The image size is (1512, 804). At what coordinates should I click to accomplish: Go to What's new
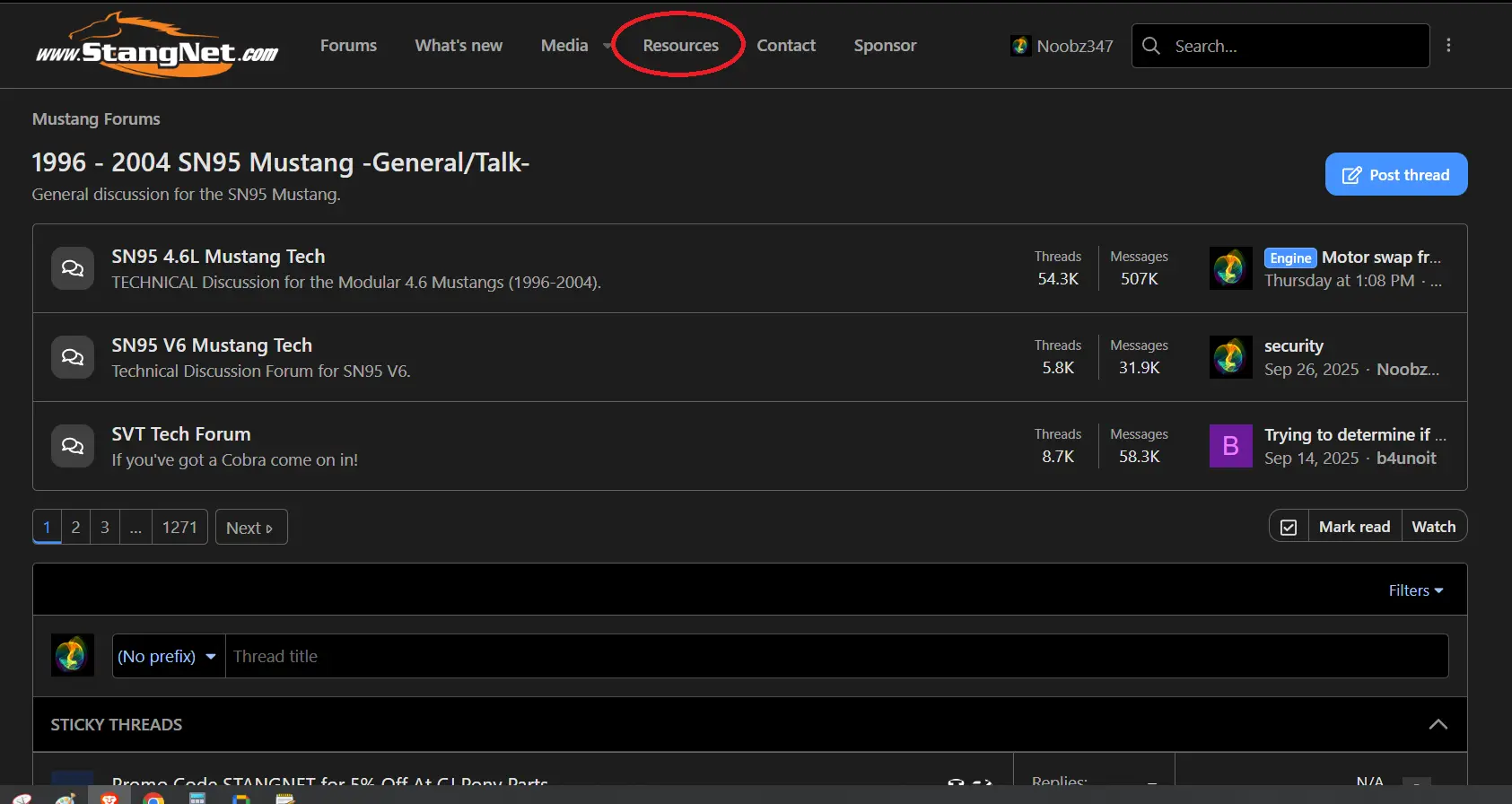459,45
